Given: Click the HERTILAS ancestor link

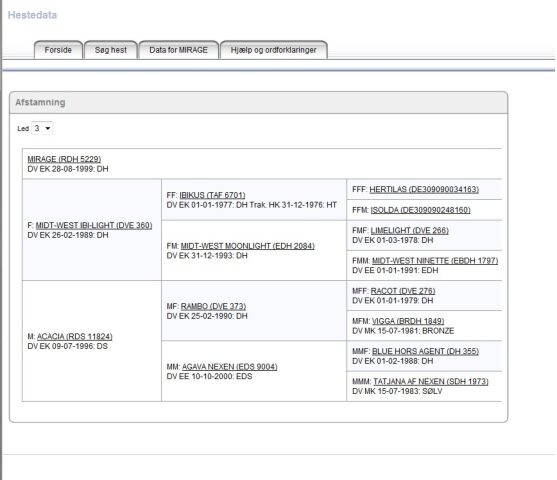Looking at the screenshot, I should click(x=424, y=189).
